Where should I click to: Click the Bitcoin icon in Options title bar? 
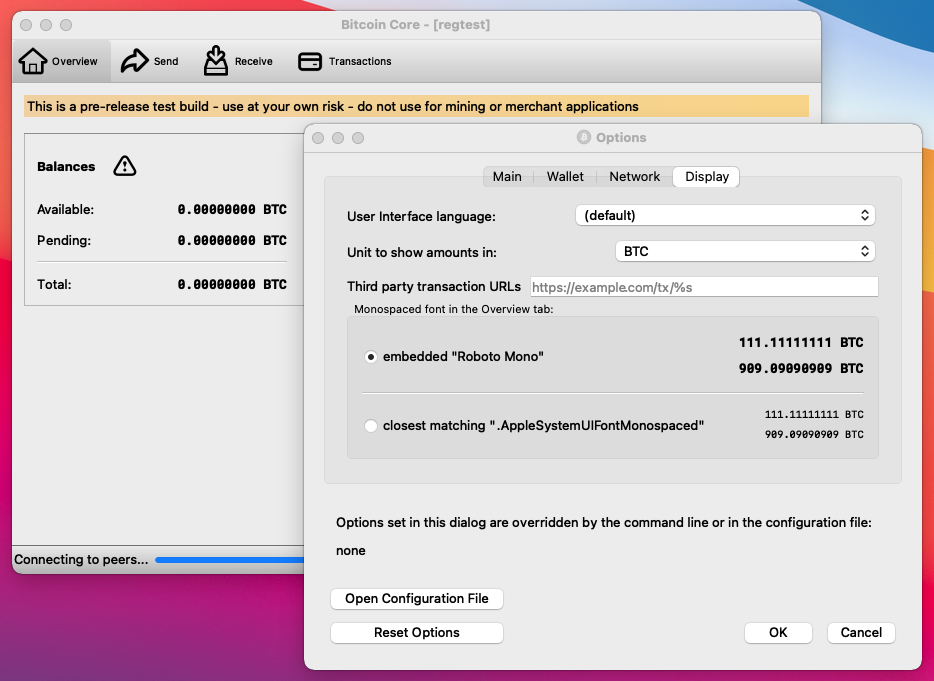point(584,137)
